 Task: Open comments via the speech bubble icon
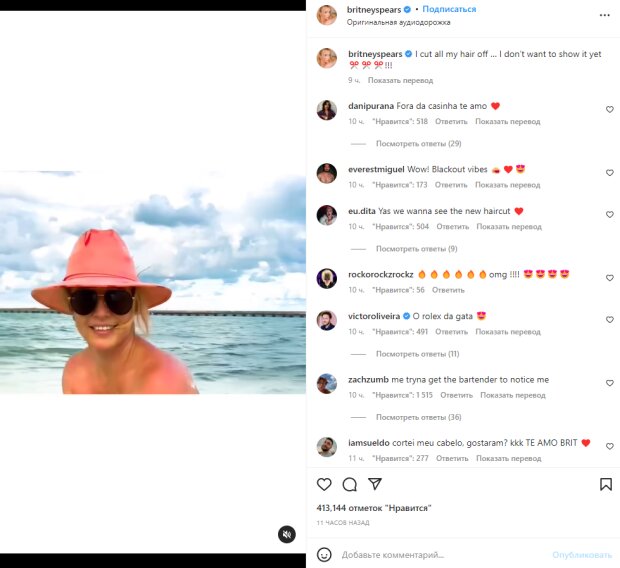350,484
